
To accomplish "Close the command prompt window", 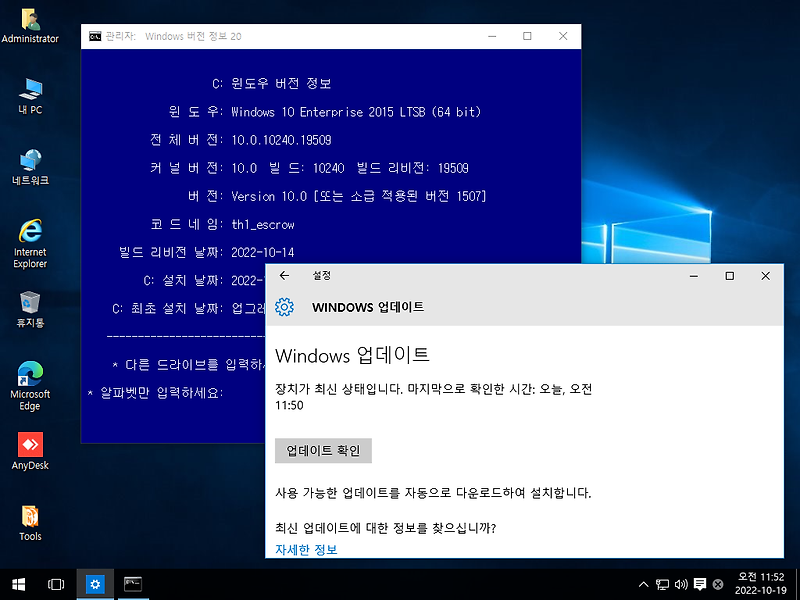I will coord(563,36).
